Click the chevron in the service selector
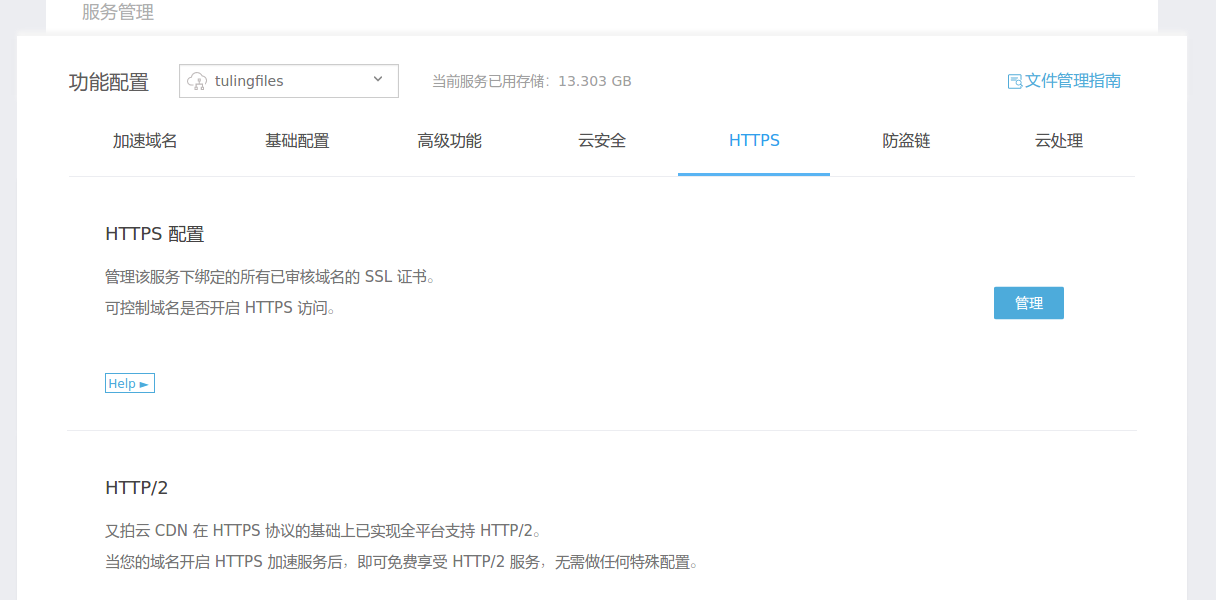 coord(377,80)
